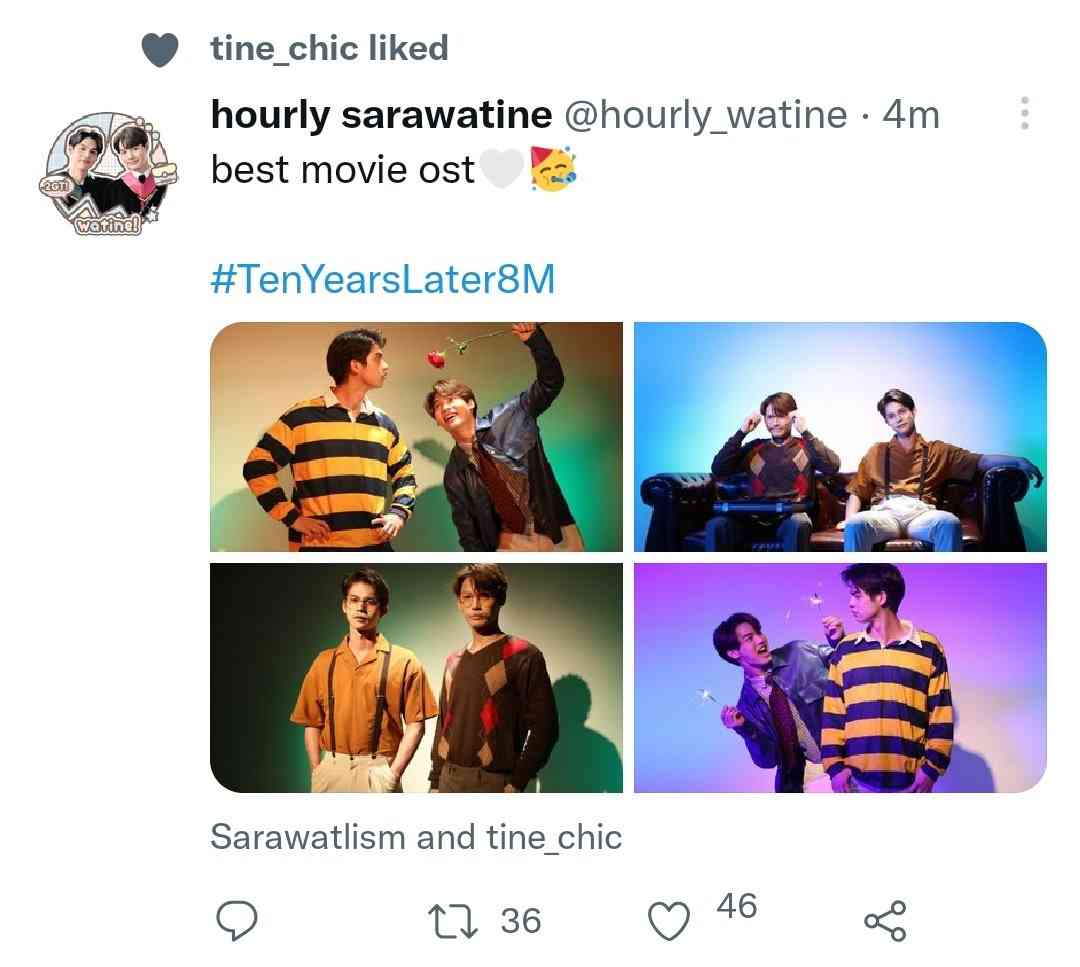
Task: Click the like count 46
Action: 736,906
